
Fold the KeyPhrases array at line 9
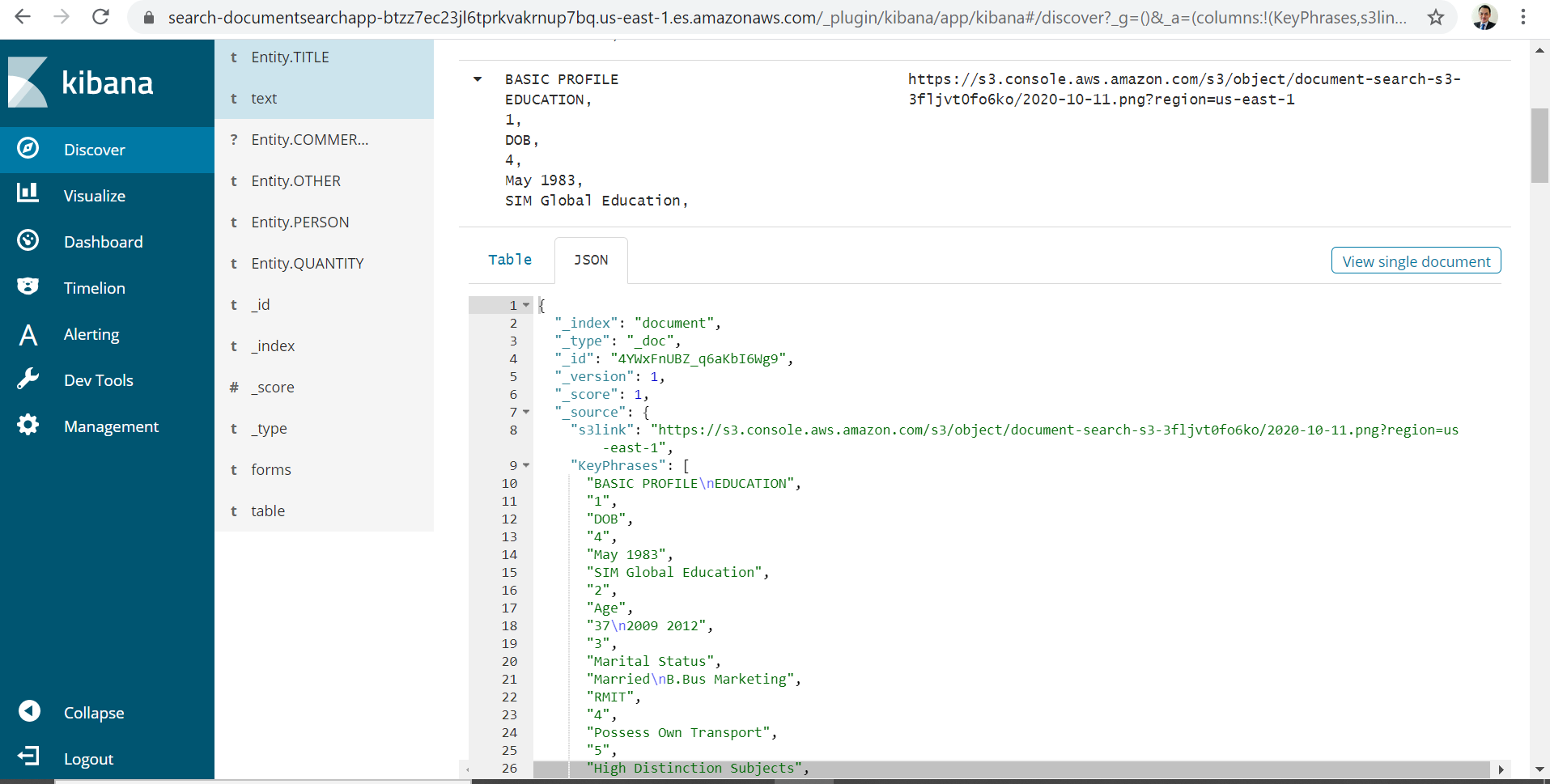coord(526,465)
